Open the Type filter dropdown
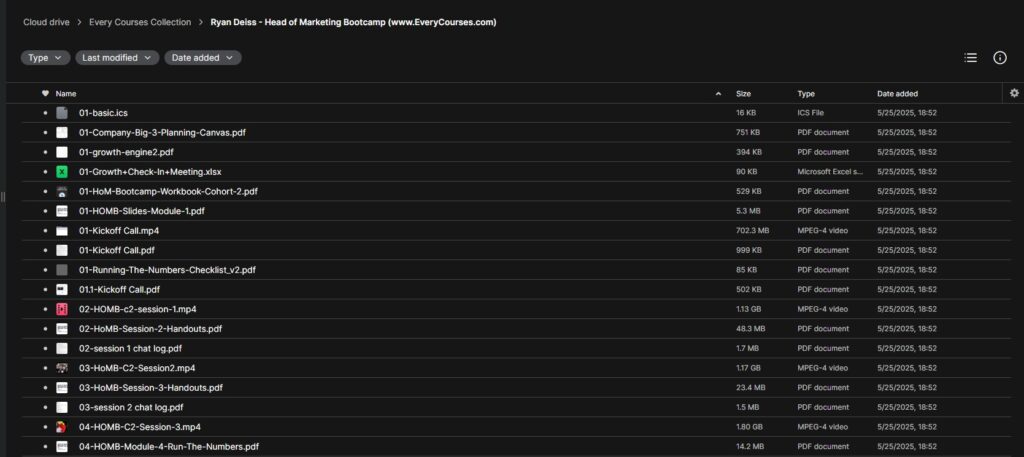Viewport: 1024px width, 457px height. 45,58
